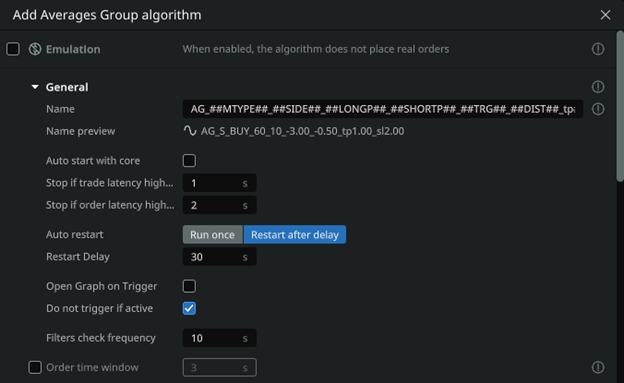Edit the algorithm Name template field
Screen dimensions: 624x383
click(x=383, y=109)
